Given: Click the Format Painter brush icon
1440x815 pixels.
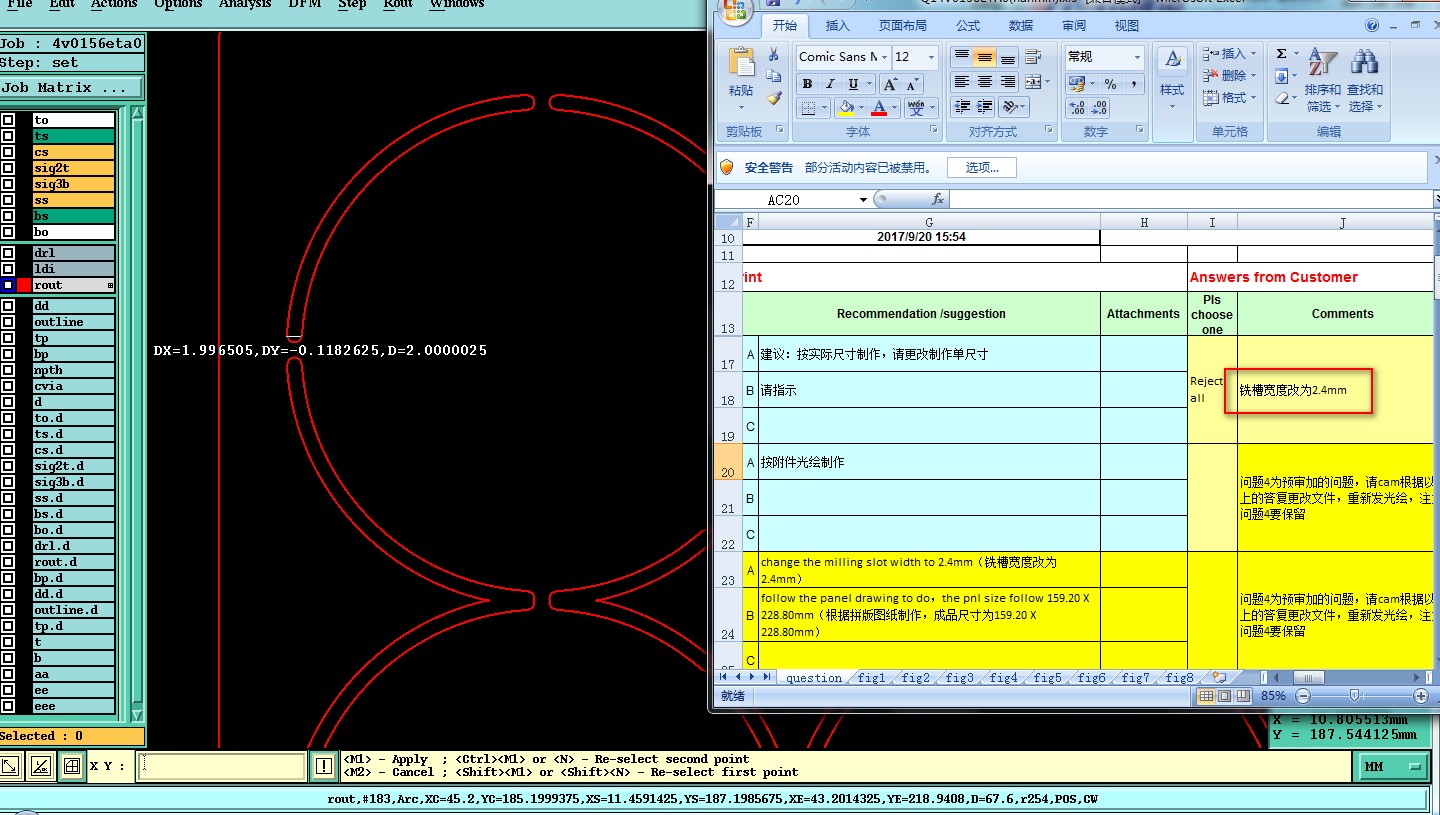Looking at the screenshot, I should pos(774,98).
